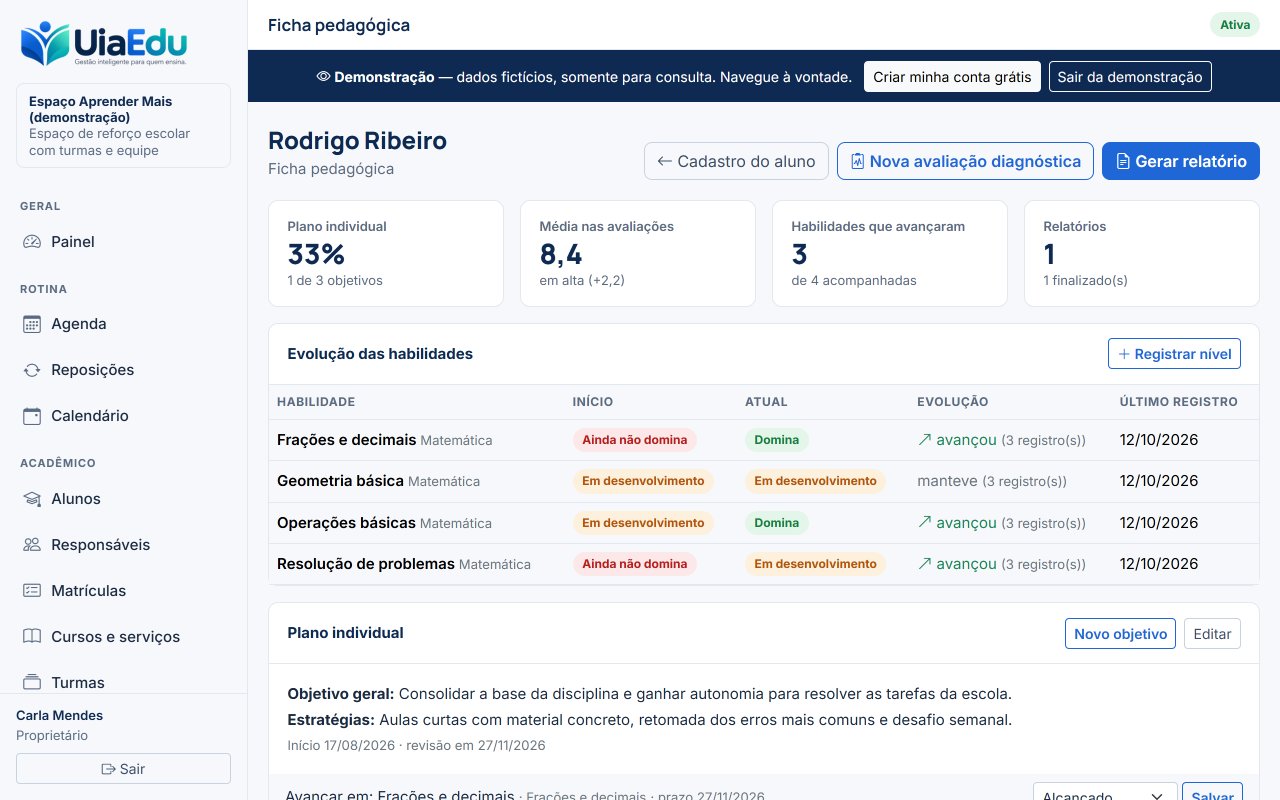Click Criar minha conta grátis button
The width and height of the screenshot is (1280, 800).
point(952,77)
